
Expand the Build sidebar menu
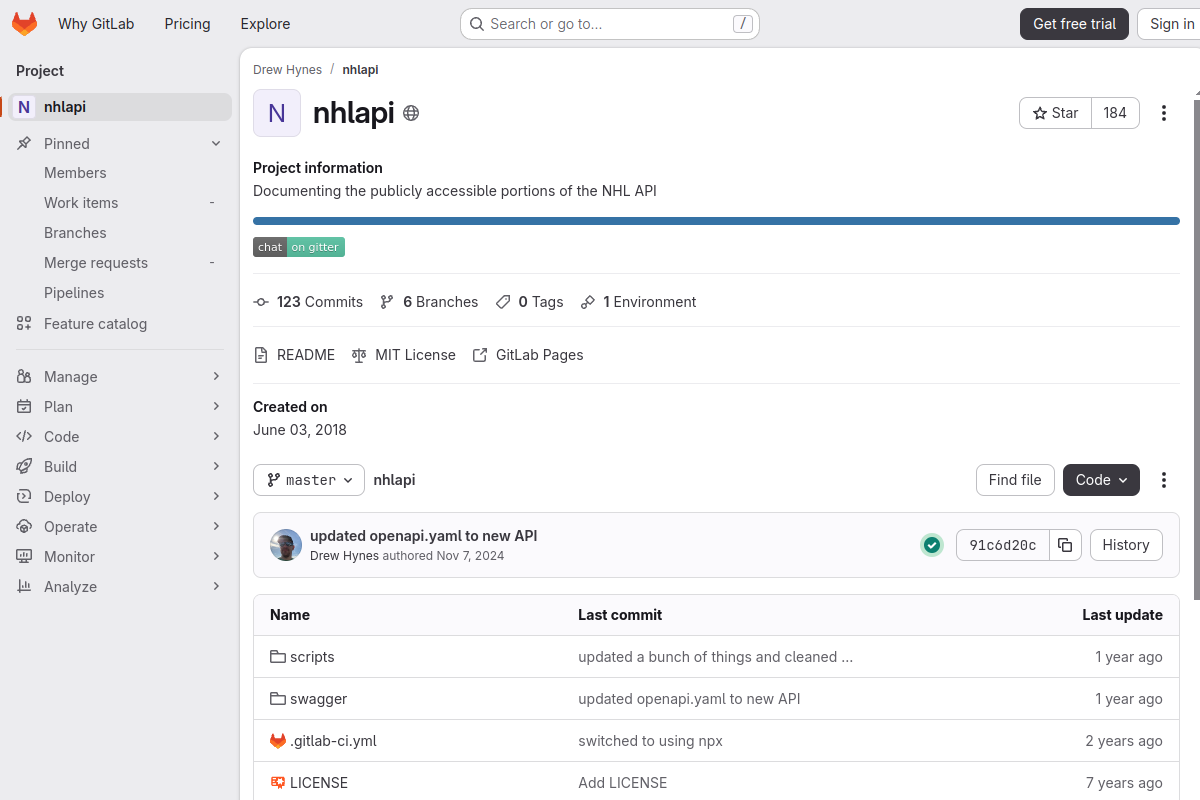click(x=120, y=467)
